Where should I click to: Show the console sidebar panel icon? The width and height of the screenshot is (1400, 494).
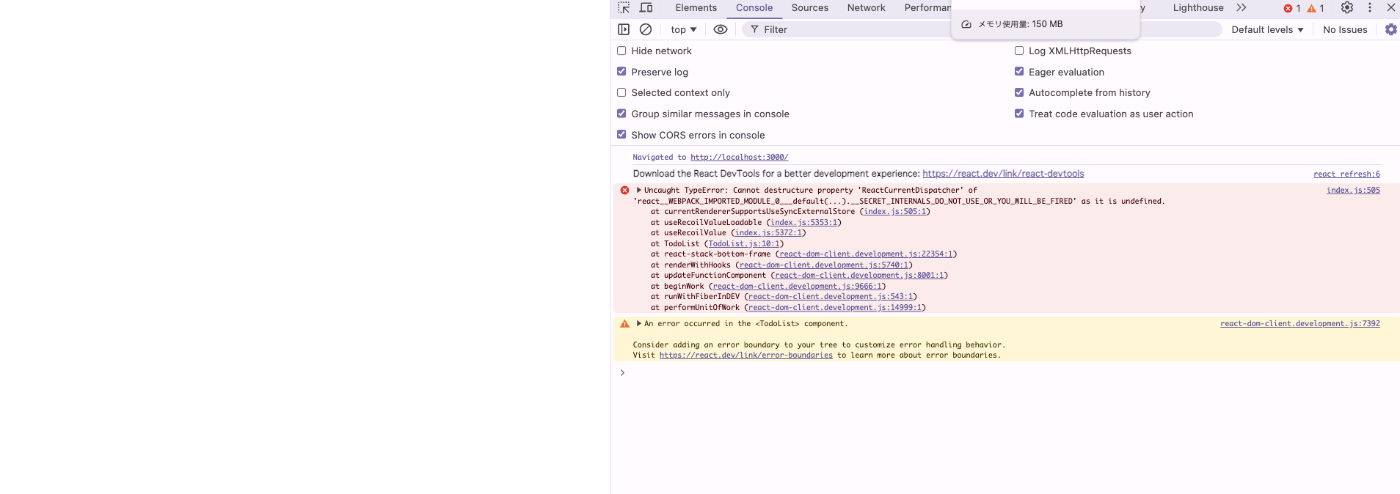click(x=624, y=30)
